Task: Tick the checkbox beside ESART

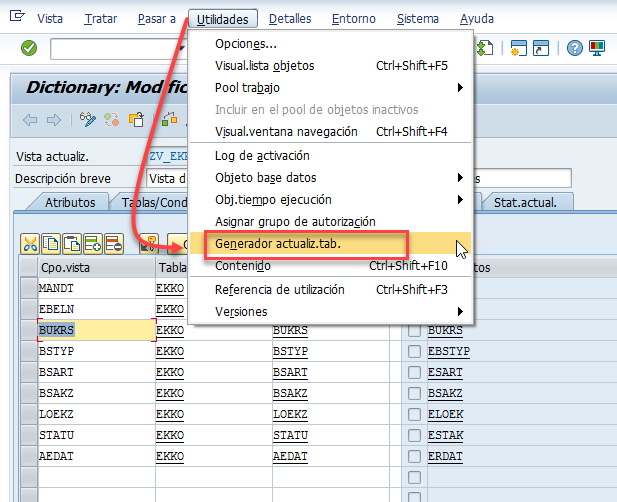Action: tap(414, 372)
